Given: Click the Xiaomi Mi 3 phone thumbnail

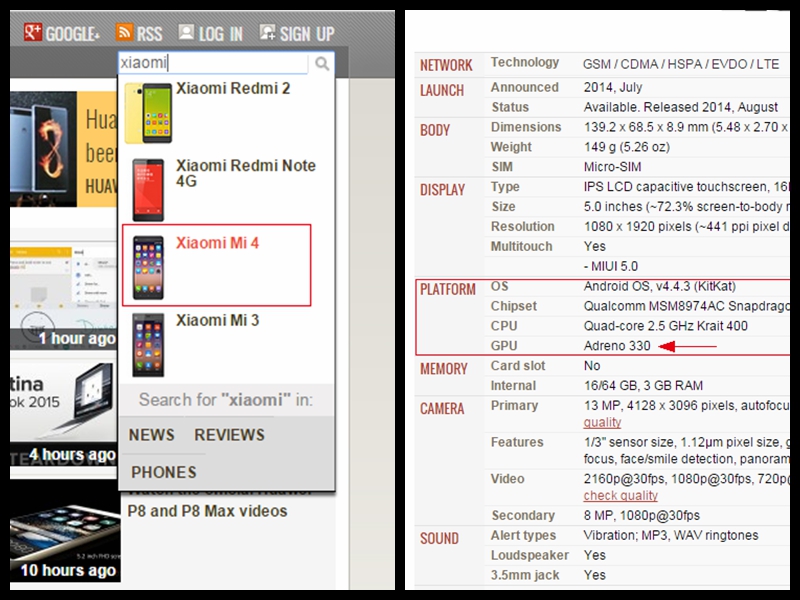Looking at the screenshot, I should pos(148,345).
